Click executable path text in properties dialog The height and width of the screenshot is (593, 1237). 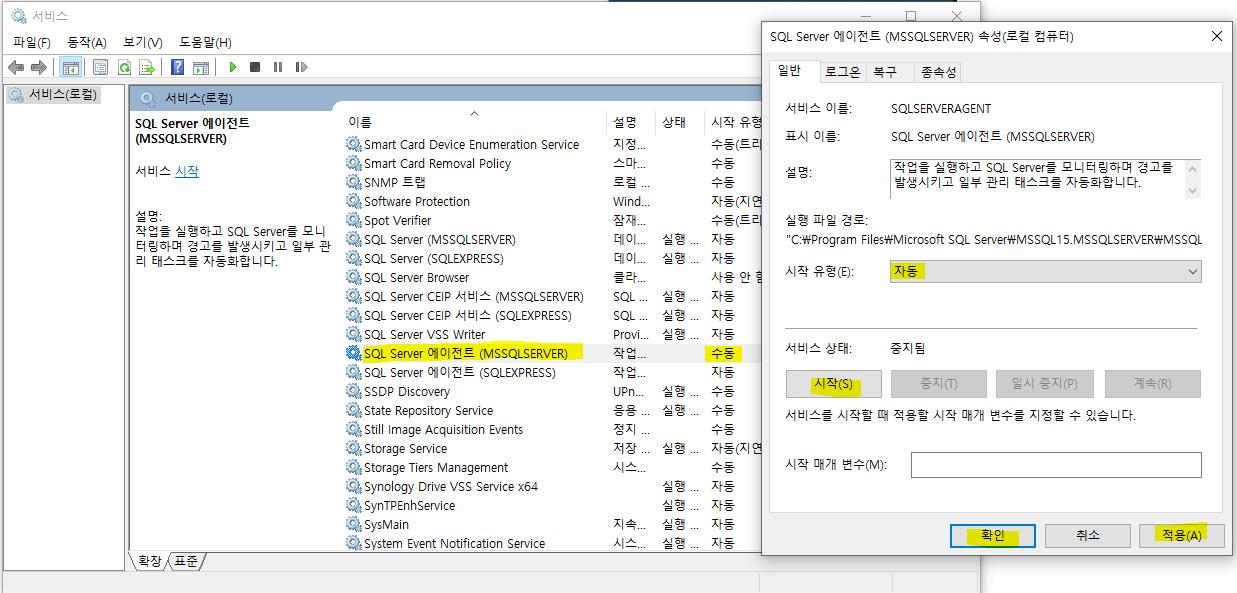click(993, 240)
